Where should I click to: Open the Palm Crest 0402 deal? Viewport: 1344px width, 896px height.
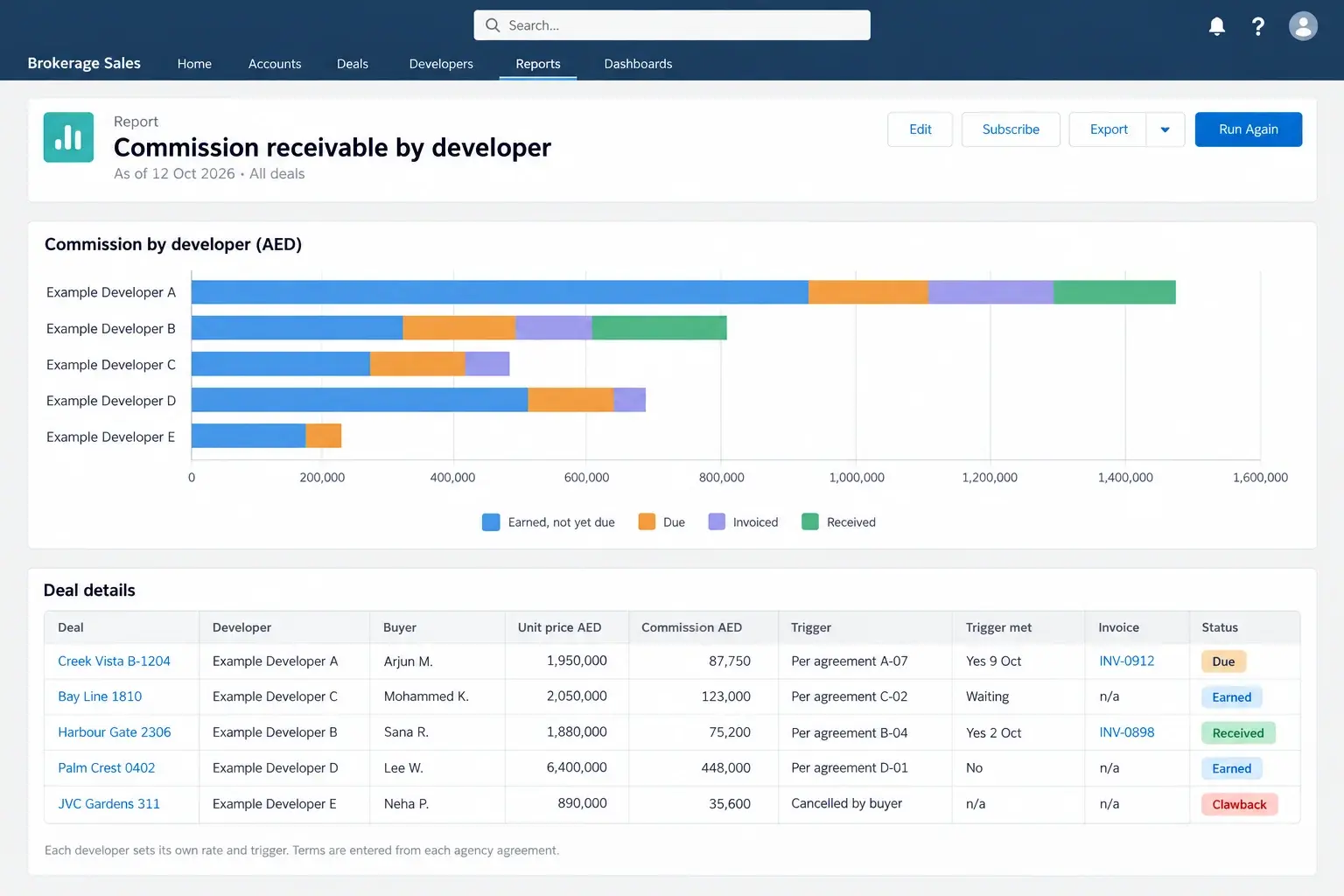(107, 768)
